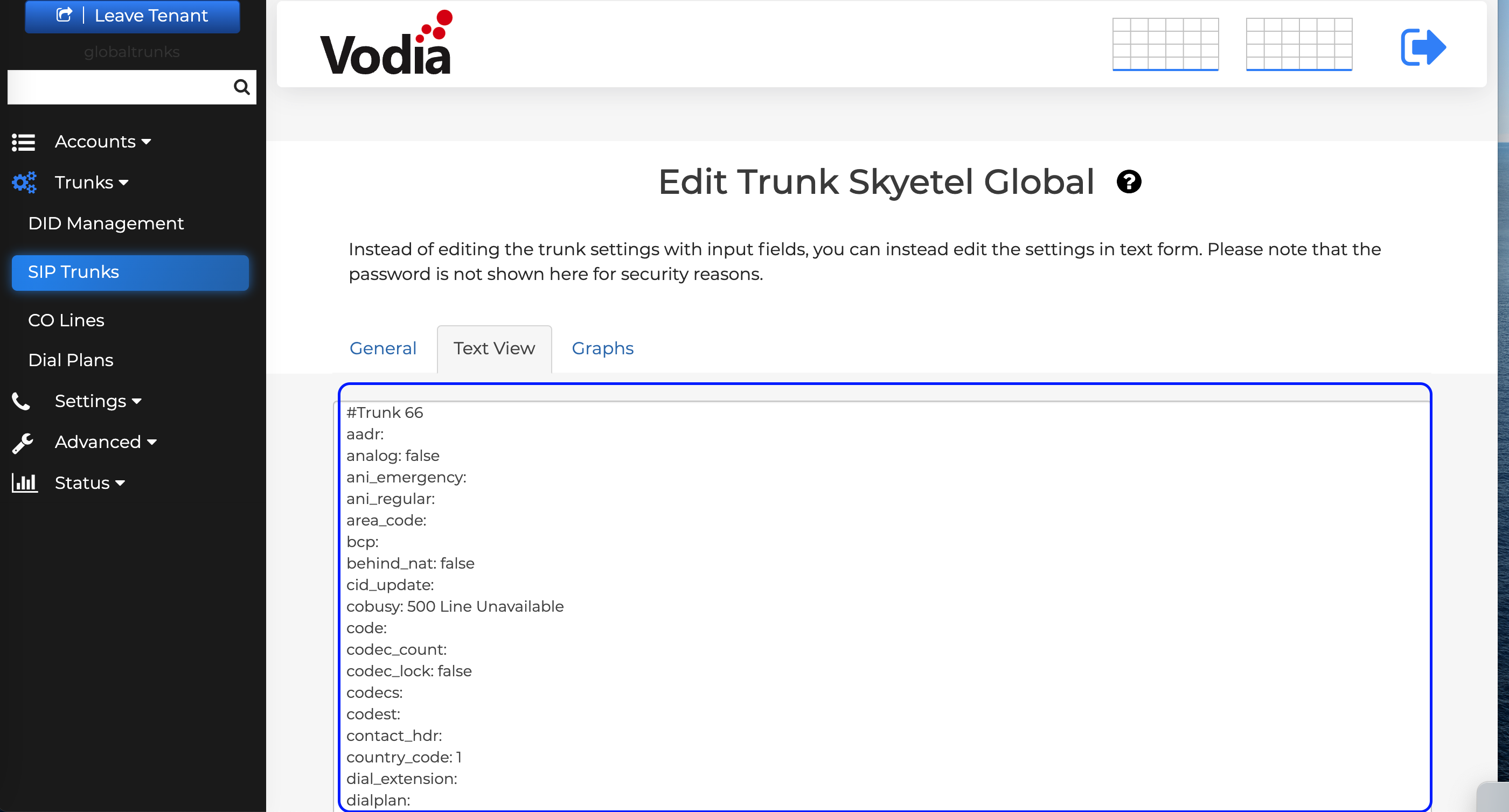The width and height of the screenshot is (1509, 812).
Task: Click the 'dial_extension:' line
Action: coord(401,779)
